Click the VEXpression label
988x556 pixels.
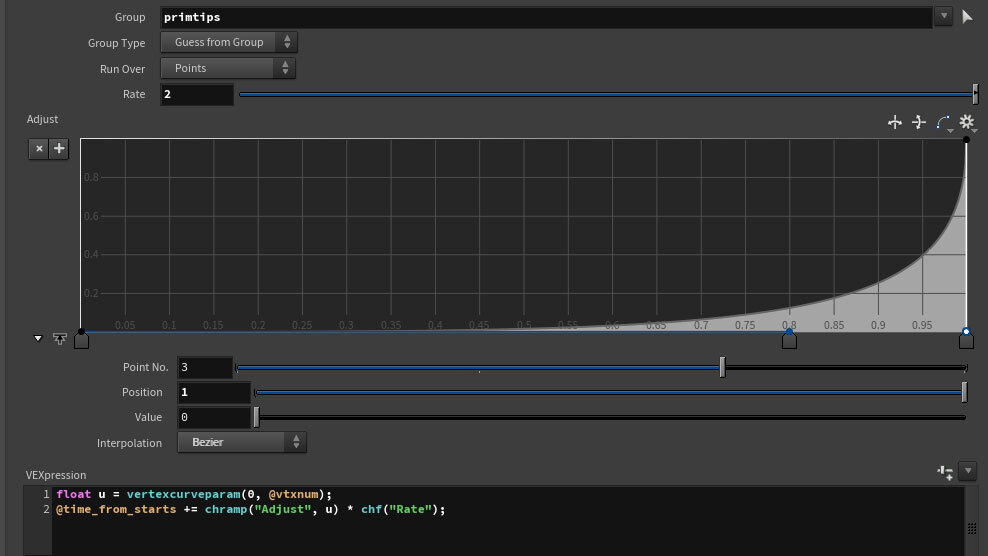pos(56,475)
